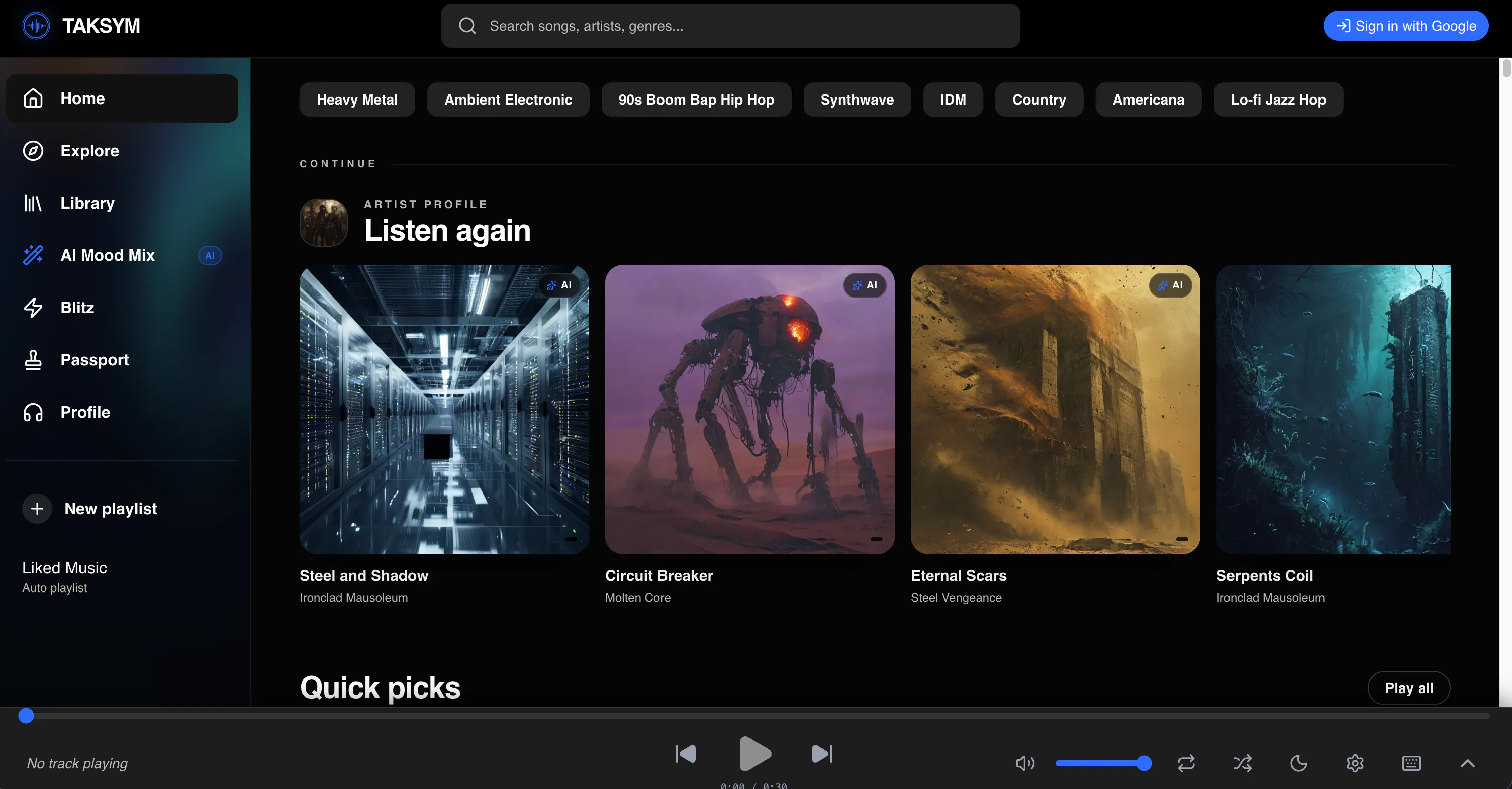Click the Circuit Breaker track title
Viewport: 1512px width, 789px height.
pyautogui.click(x=659, y=576)
